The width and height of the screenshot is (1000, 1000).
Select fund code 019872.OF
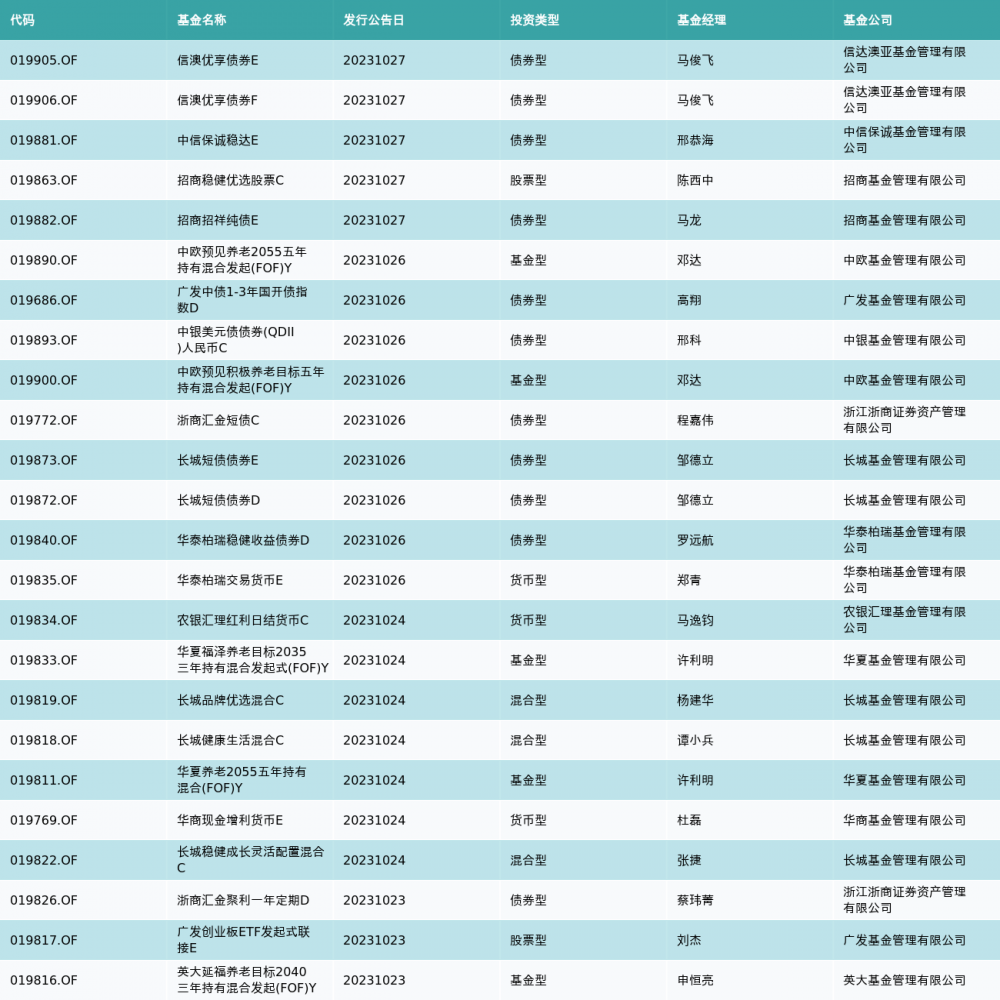[x=43, y=500]
